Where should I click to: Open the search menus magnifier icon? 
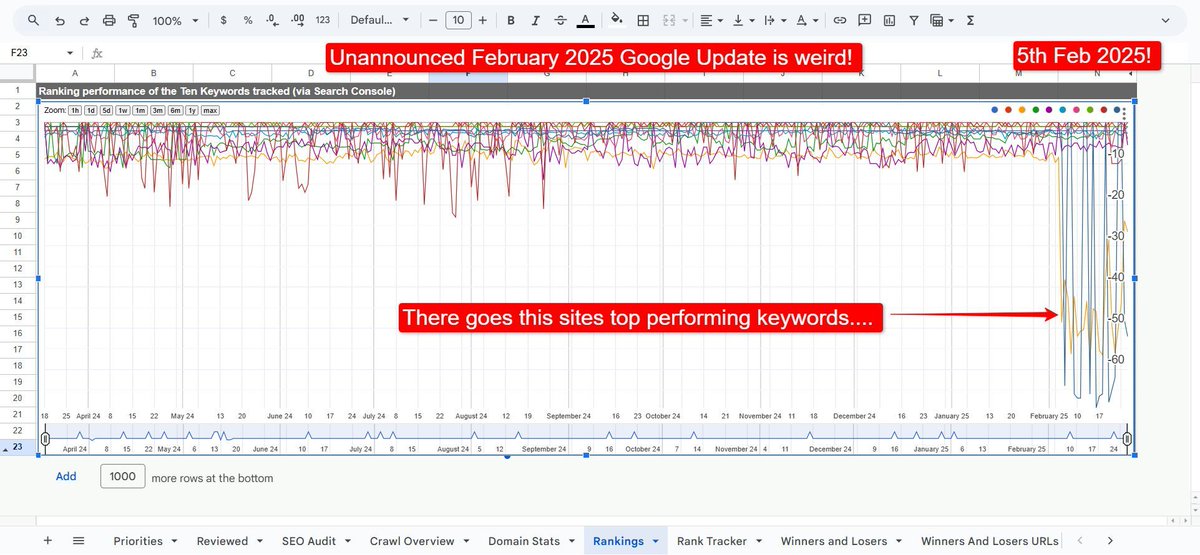(x=34, y=20)
